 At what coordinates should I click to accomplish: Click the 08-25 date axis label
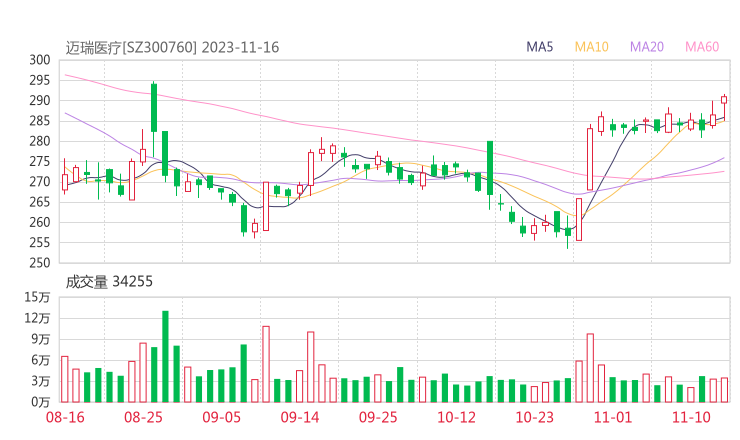143,417
